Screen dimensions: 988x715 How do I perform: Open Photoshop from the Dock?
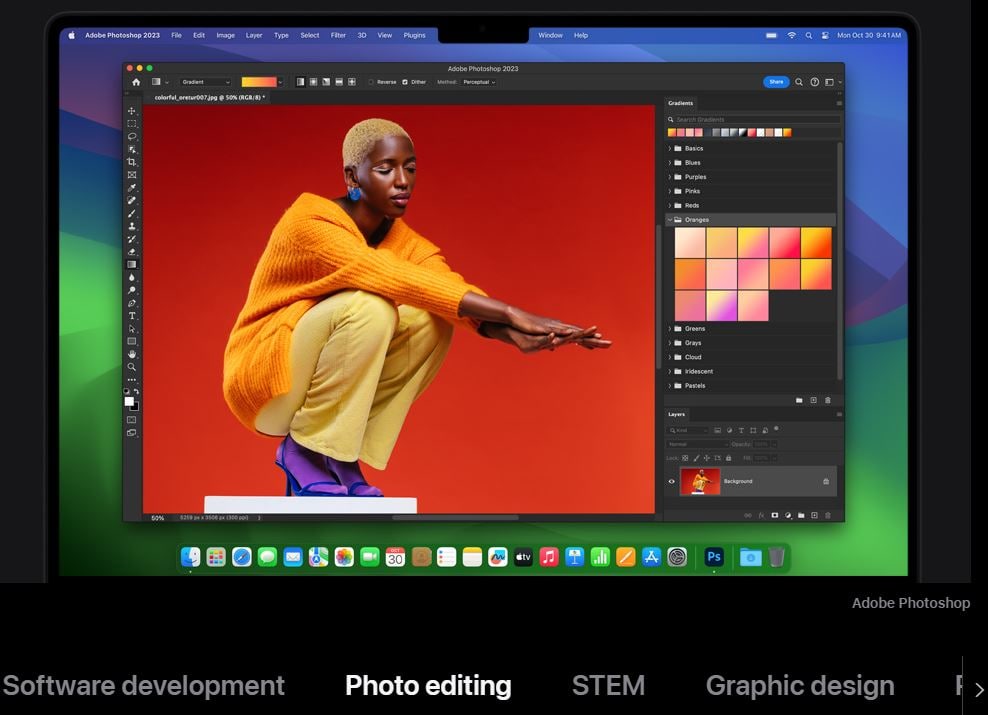pyautogui.click(x=713, y=557)
